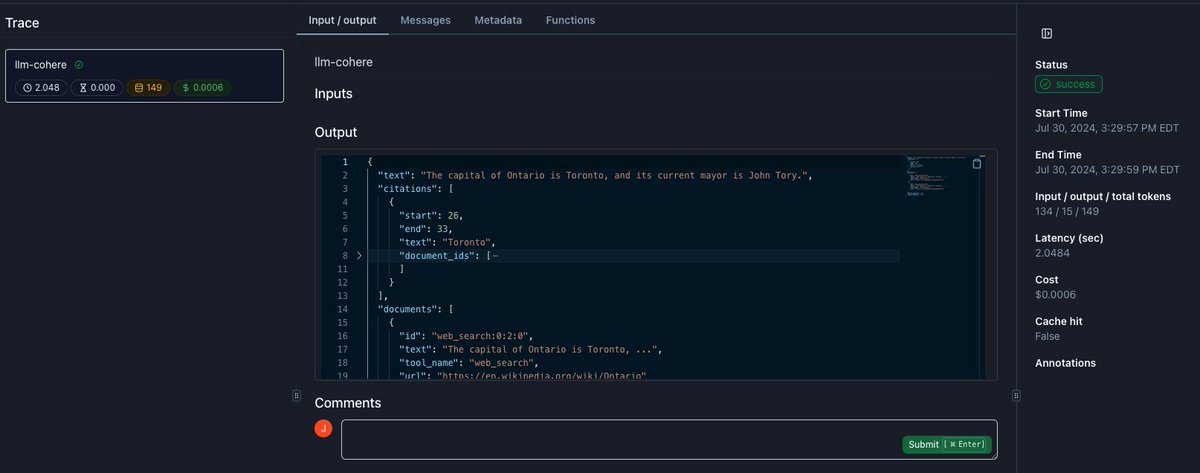Click the clock latency badge showing 2.048

pyautogui.click(x=41, y=88)
